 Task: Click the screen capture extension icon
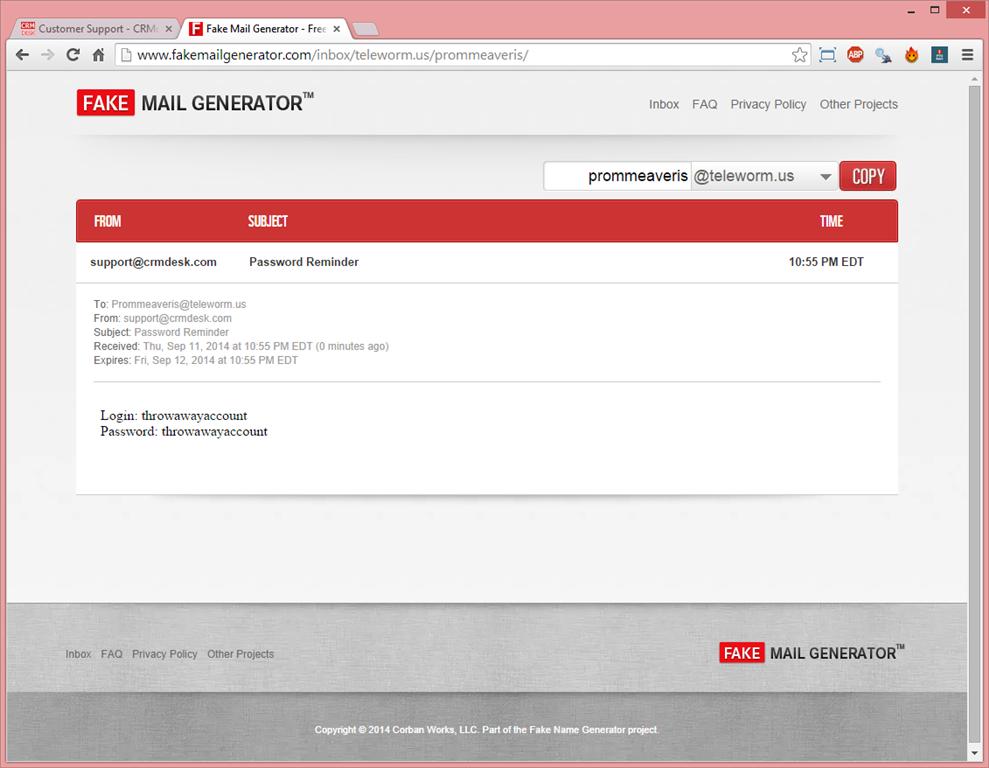pos(827,55)
